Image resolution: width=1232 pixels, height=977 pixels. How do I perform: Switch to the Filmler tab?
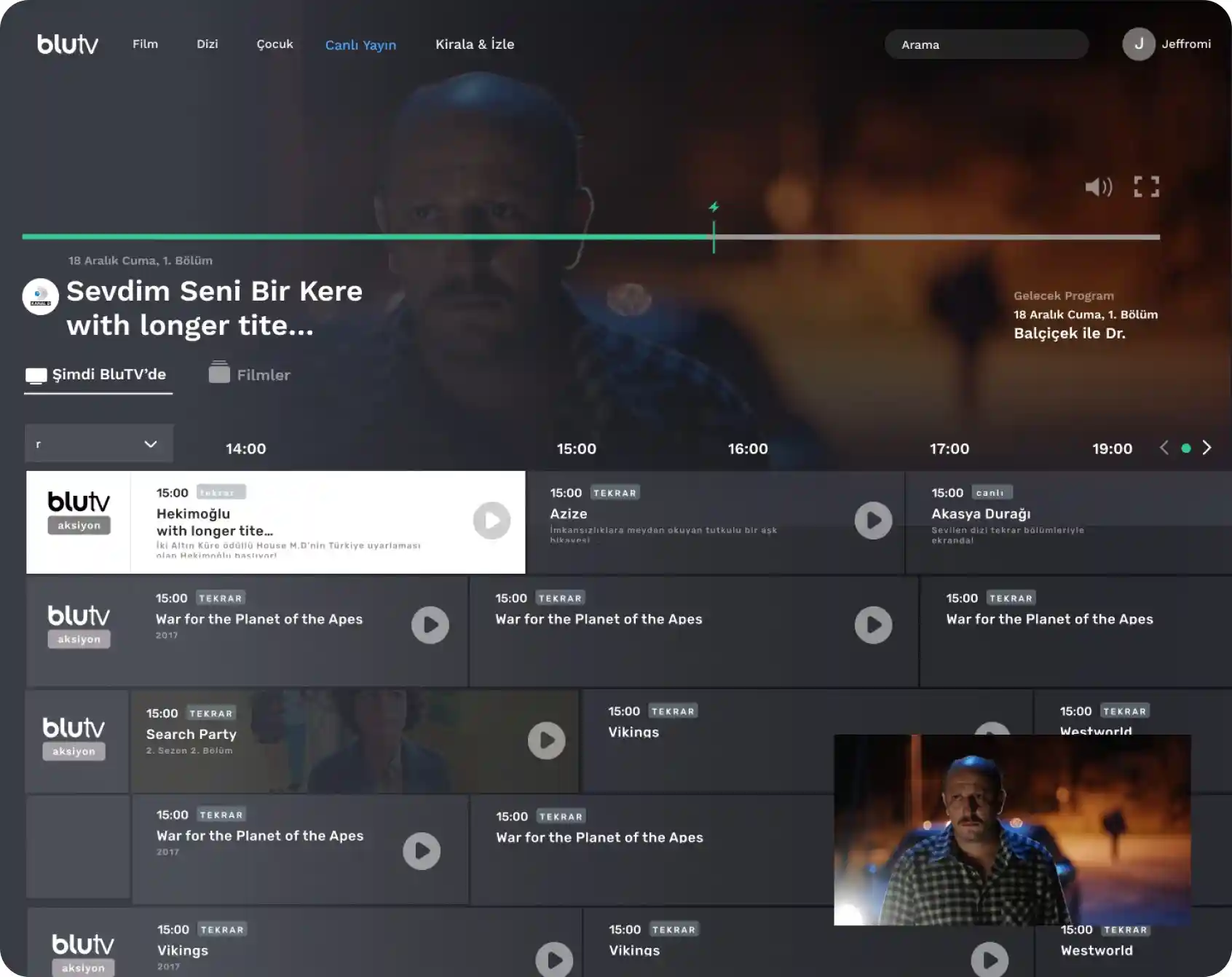pyautogui.click(x=250, y=373)
